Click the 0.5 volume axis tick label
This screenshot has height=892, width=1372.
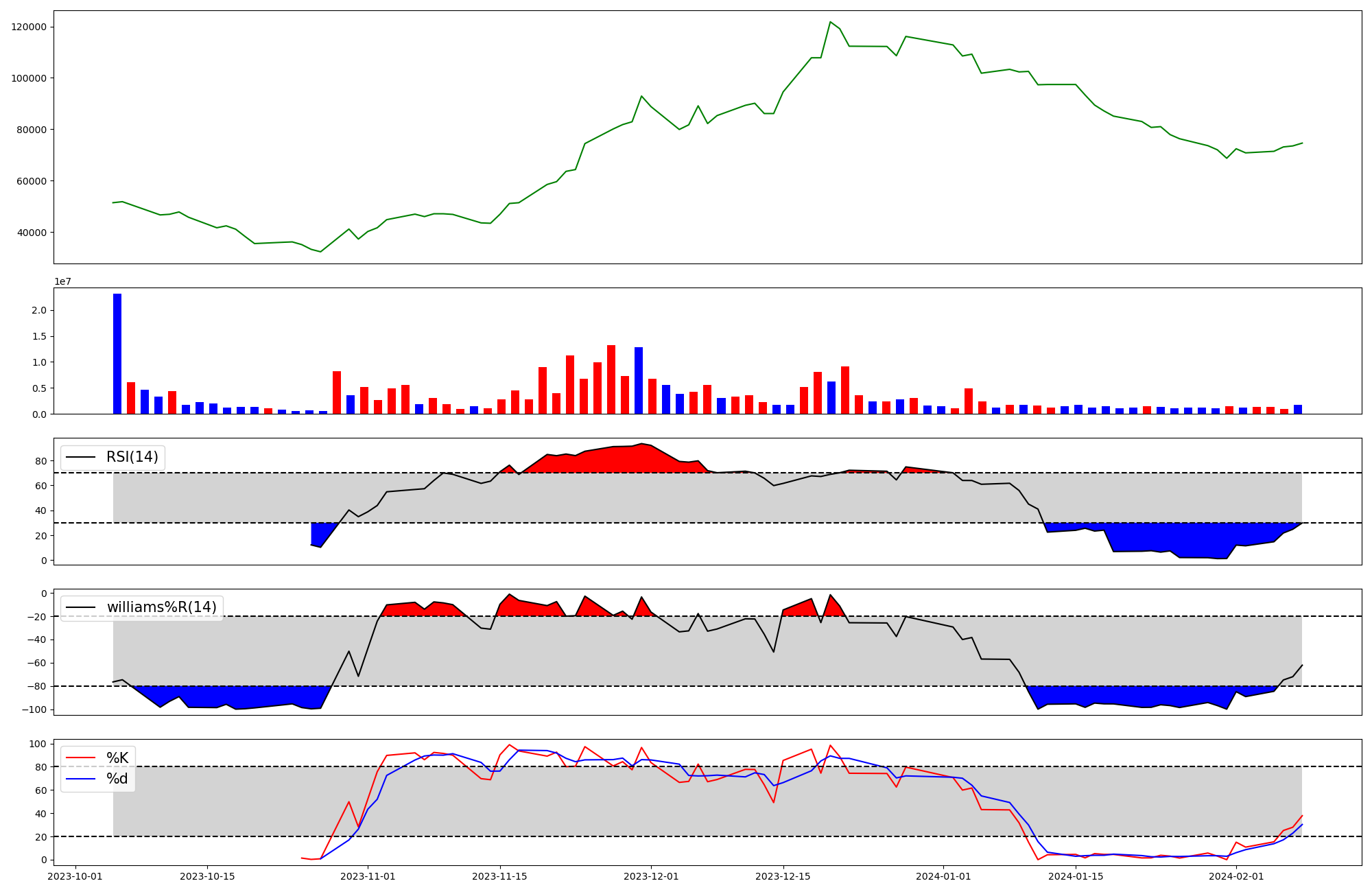click(x=39, y=388)
